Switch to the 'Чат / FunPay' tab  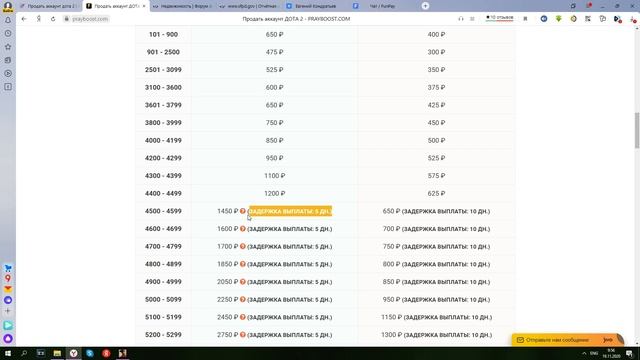point(382,6)
